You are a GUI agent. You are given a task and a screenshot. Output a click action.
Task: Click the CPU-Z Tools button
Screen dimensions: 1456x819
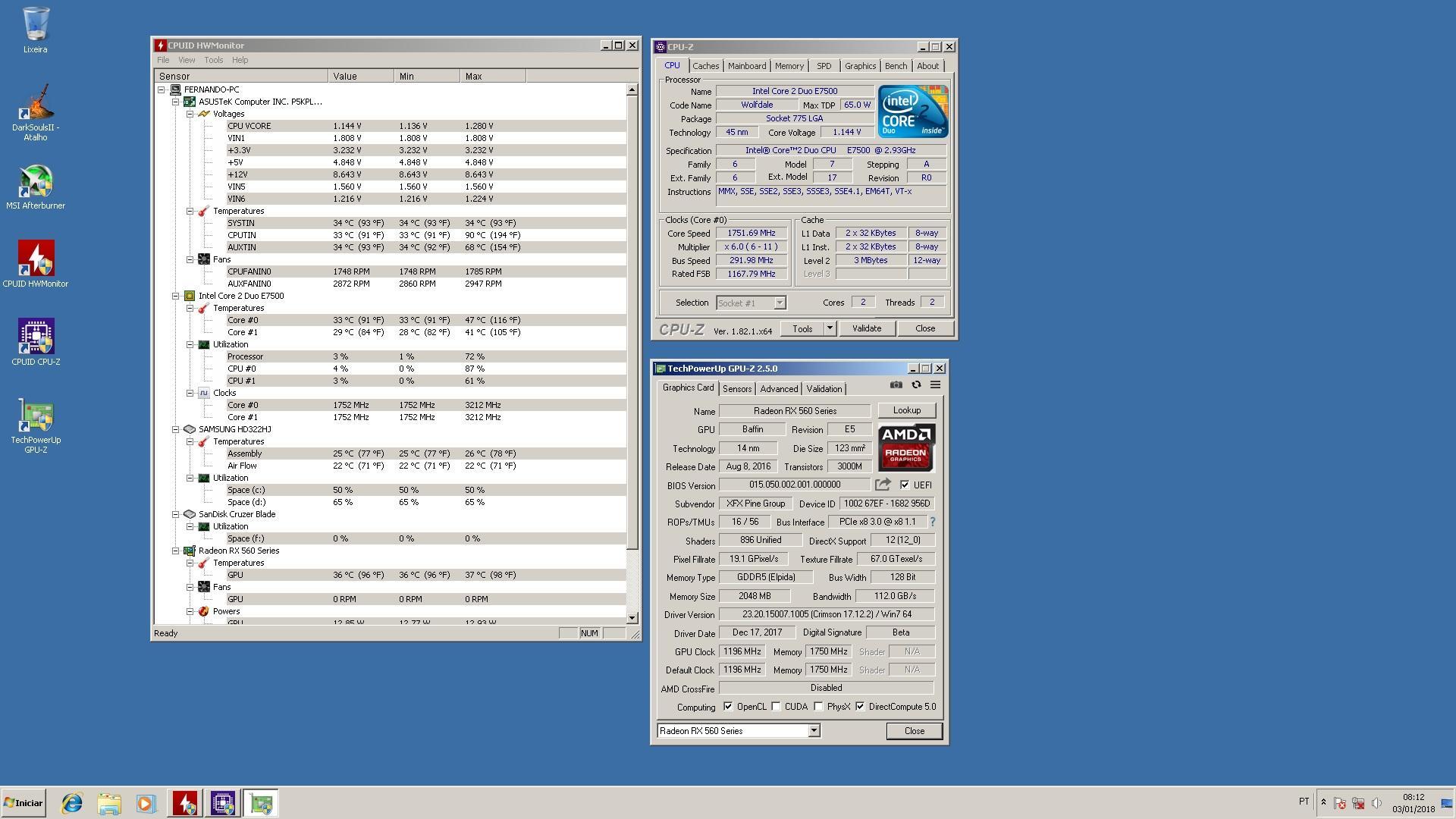(x=802, y=328)
